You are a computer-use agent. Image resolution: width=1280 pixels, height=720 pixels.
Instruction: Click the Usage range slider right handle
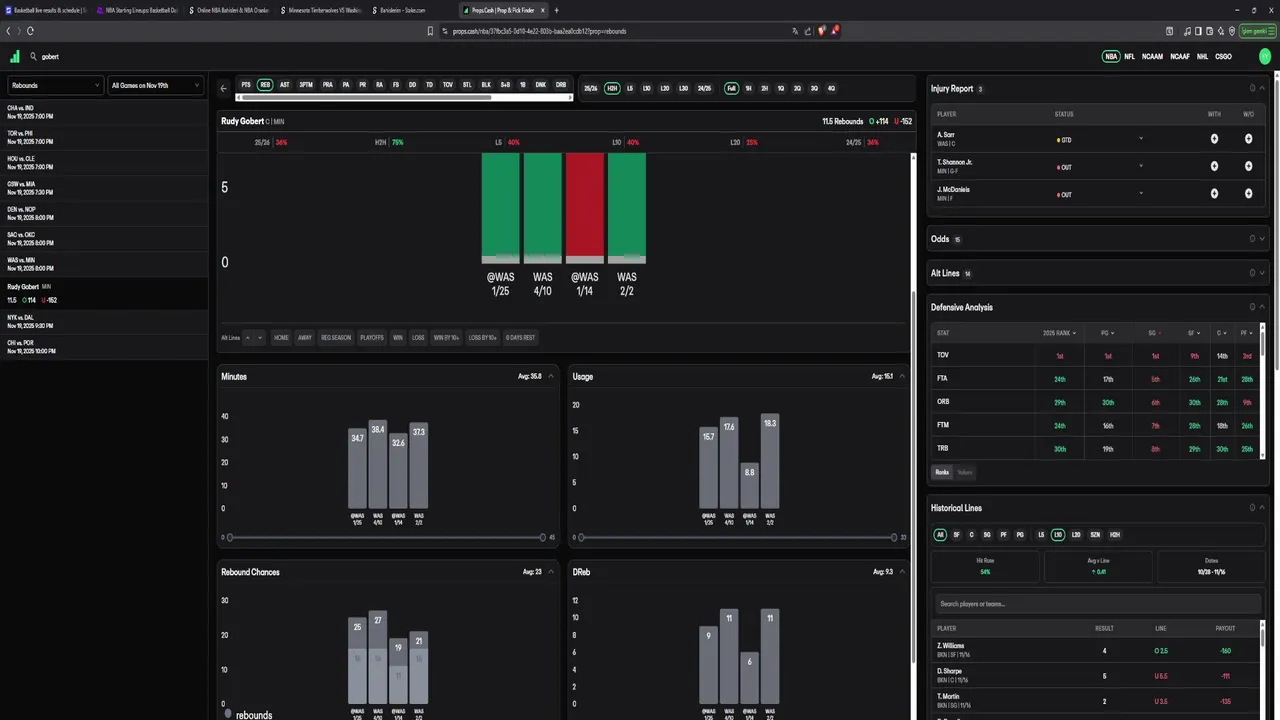[894, 537]
